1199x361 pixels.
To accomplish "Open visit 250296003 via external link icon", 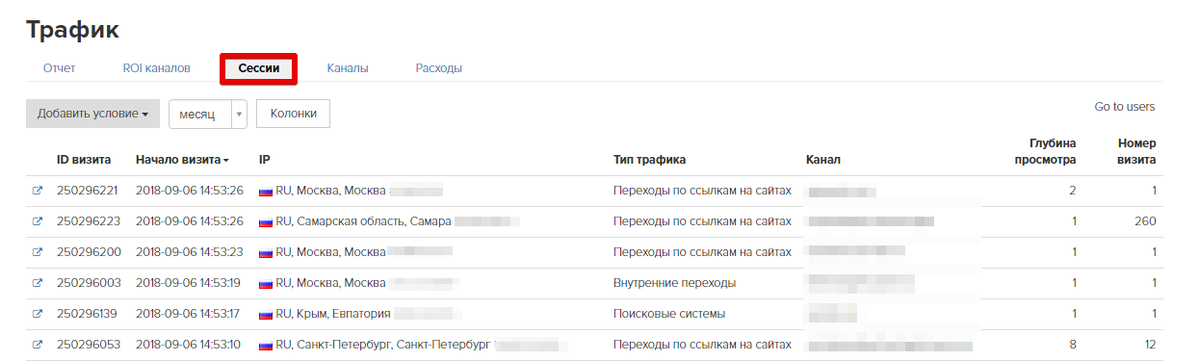I will coord(37,283).
